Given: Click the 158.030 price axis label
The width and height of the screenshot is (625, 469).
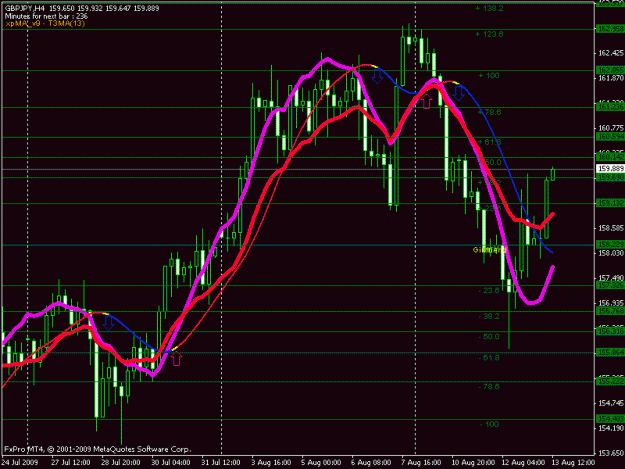Looking at the screenshot, I should tap(611, 253).
